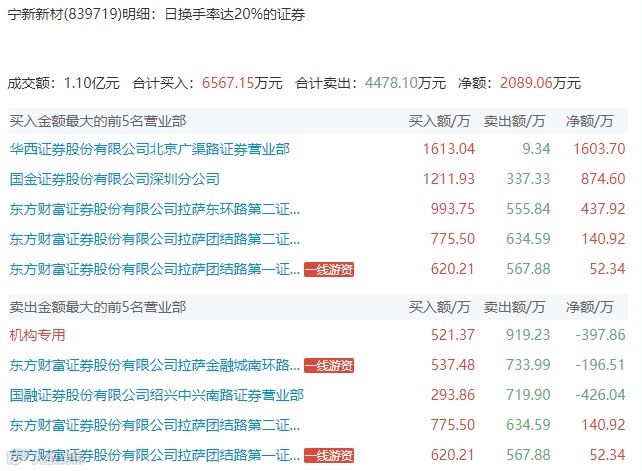Click the 卖出金额最大的前5名营业部 header
This screenshot has height=471, width=642.
pos(98,307)
